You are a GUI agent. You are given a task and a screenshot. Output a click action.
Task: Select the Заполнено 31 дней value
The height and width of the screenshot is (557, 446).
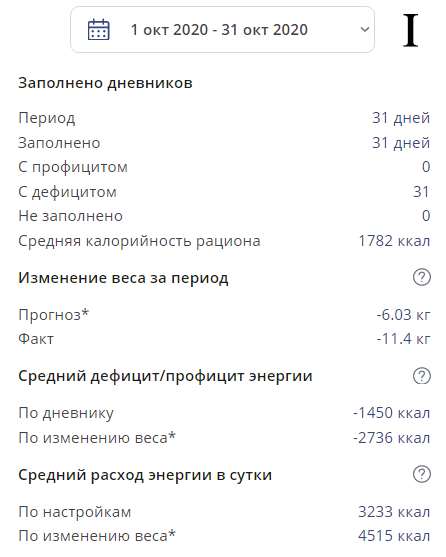point(401,143)
